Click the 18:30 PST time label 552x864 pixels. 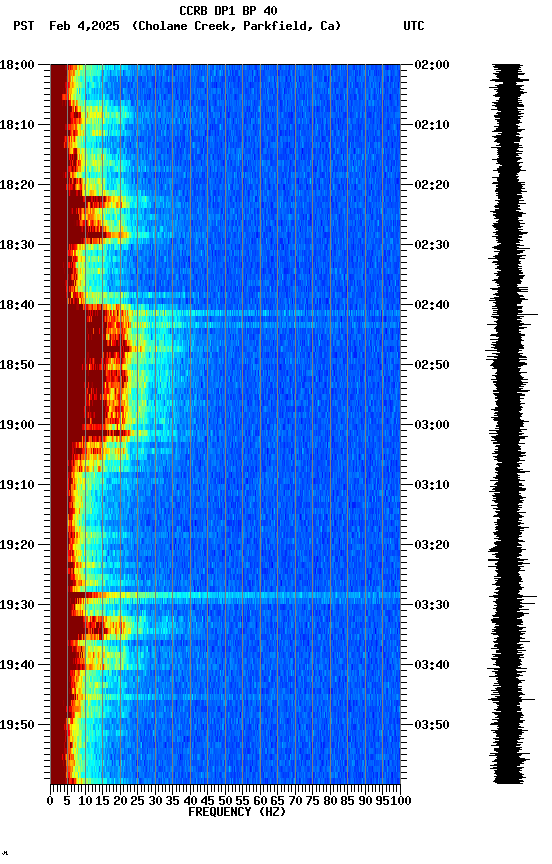point(17,245)
